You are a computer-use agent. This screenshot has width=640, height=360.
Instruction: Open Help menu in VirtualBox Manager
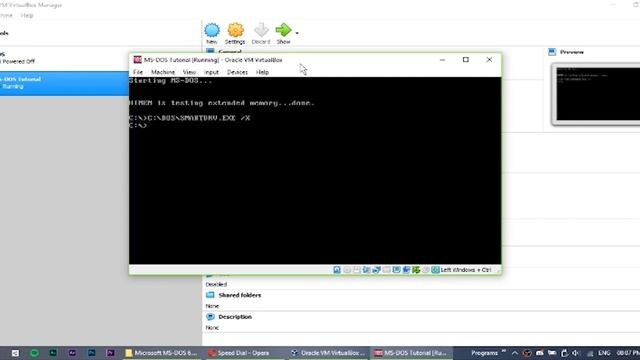(27, 16)
